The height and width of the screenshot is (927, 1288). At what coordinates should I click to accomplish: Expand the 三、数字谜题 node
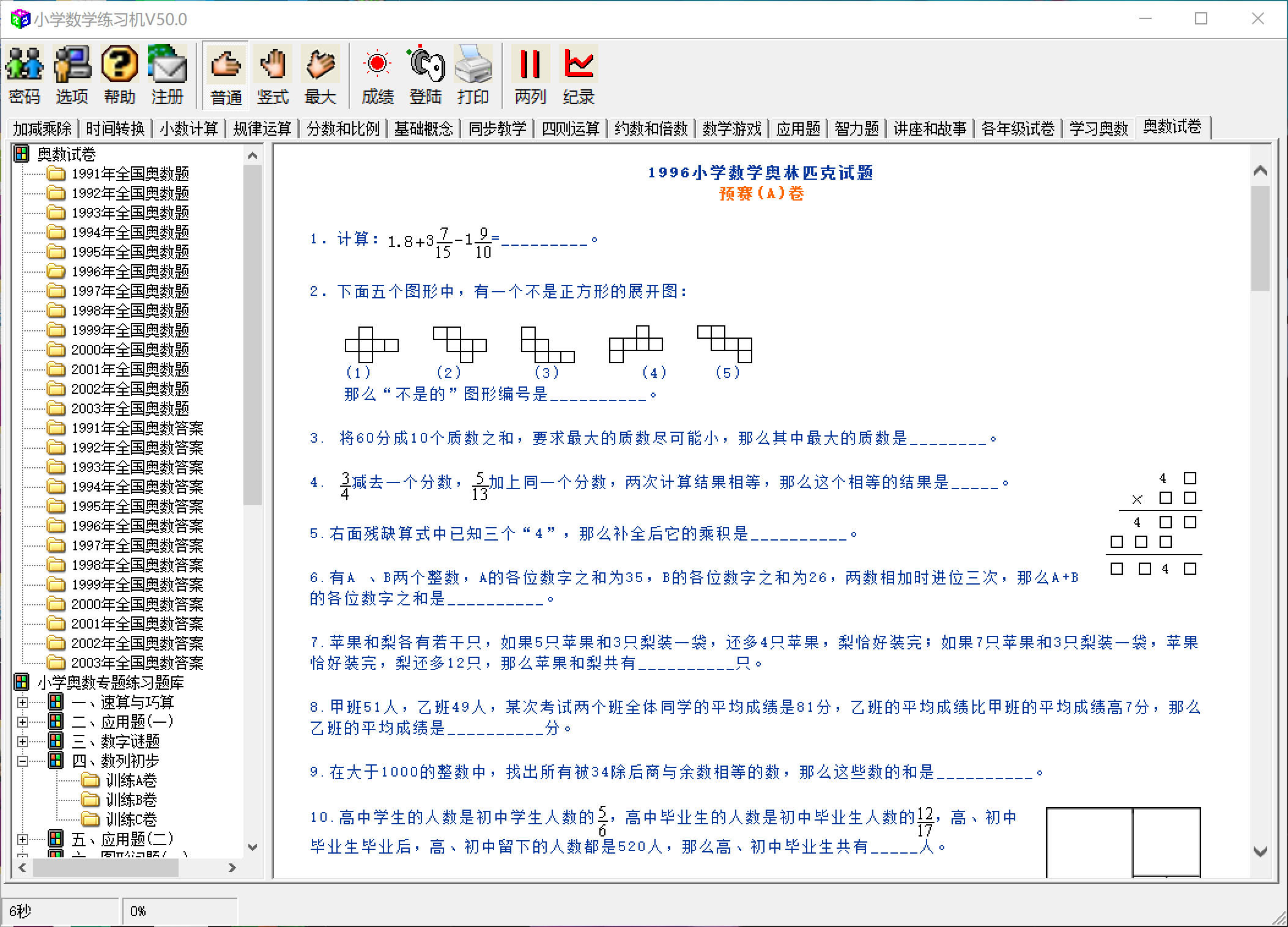23,741
